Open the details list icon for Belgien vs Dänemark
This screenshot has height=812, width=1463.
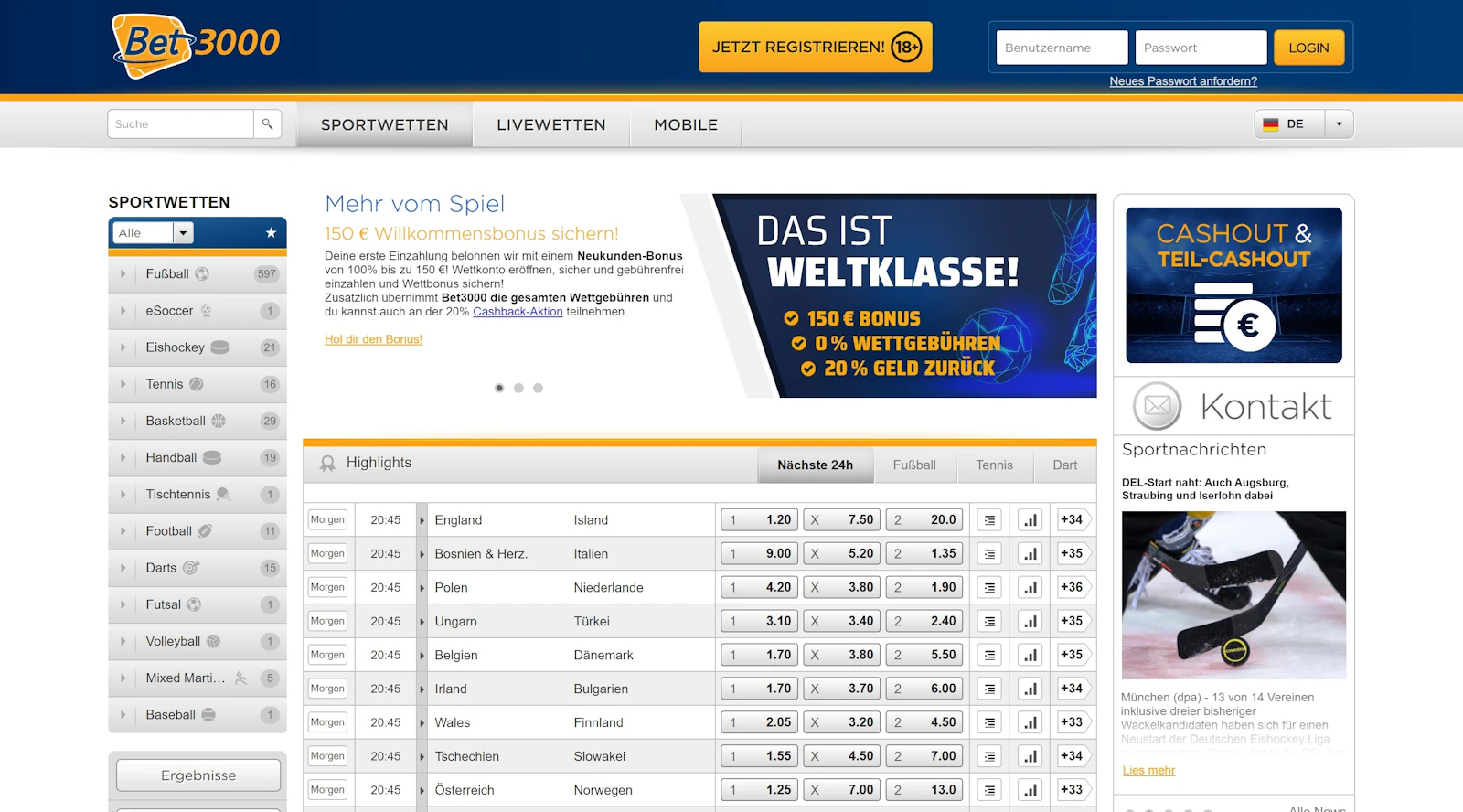pyautogui.click(x=989, y=656)
